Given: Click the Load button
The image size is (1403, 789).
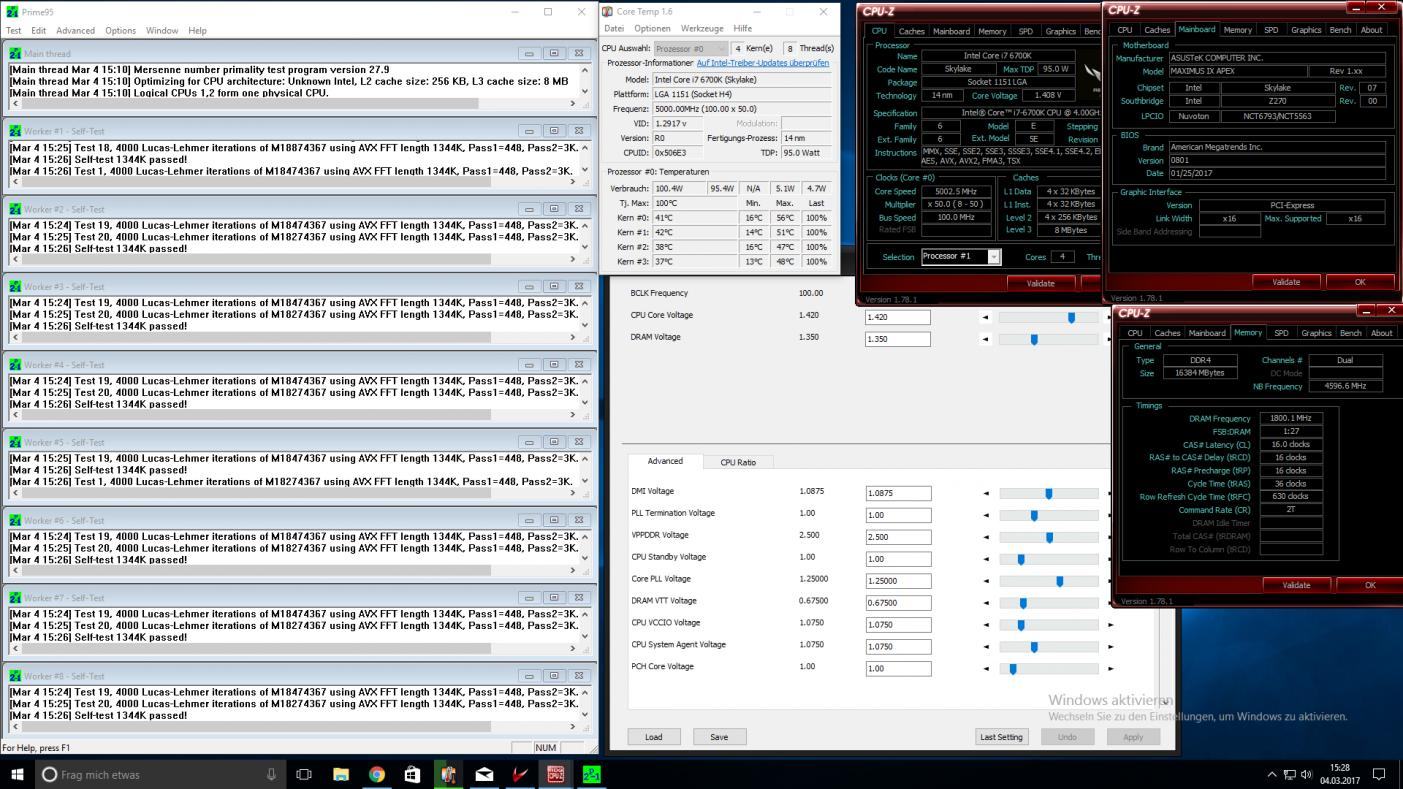Looking at the screenshot, I should (653, 737).
